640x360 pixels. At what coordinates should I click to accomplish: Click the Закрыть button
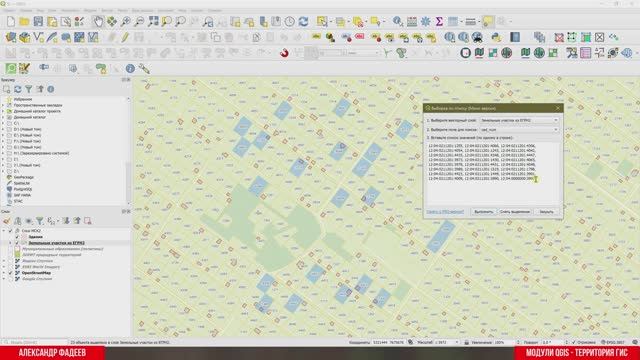click(547, 212)
